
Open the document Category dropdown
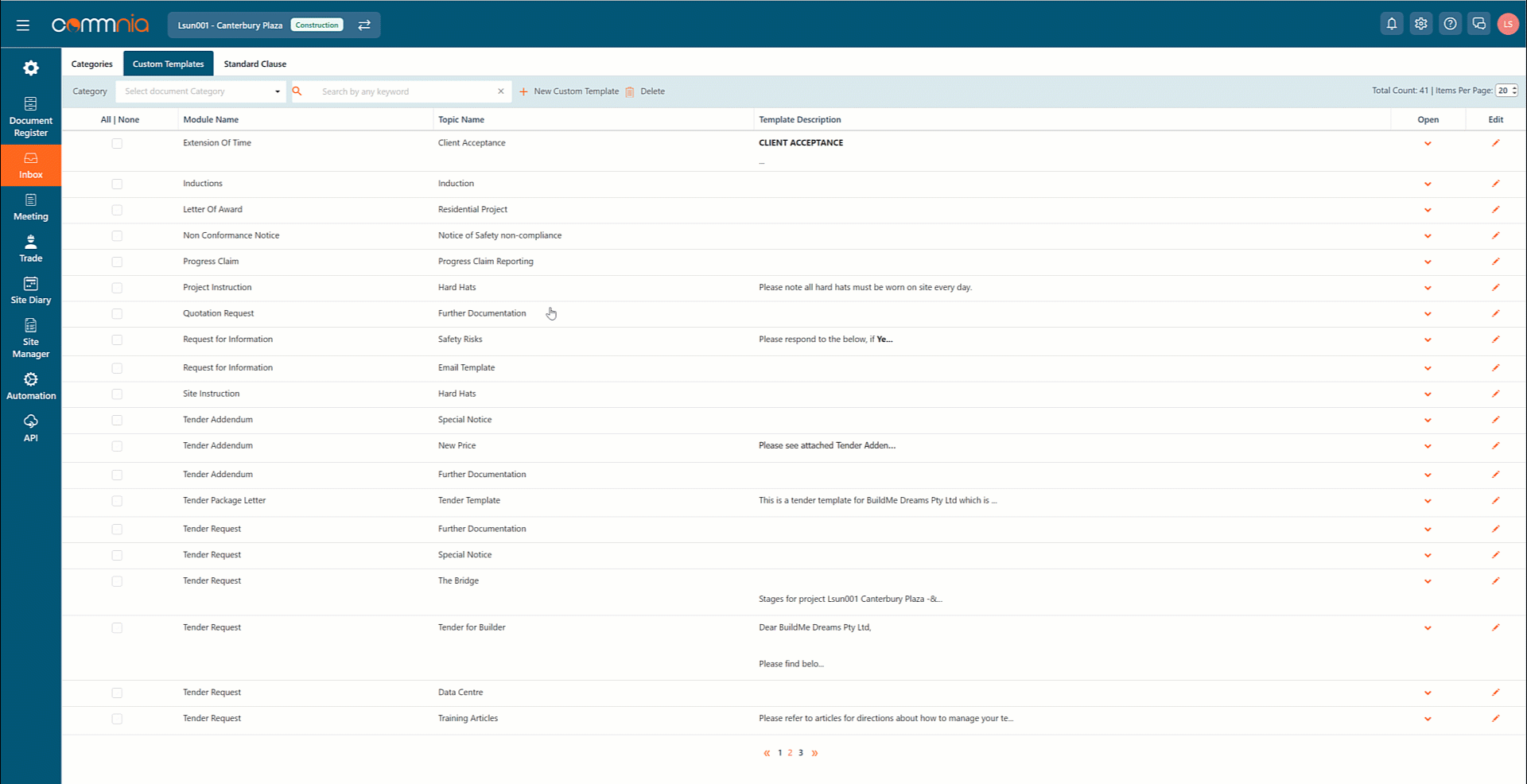[200, 91]
